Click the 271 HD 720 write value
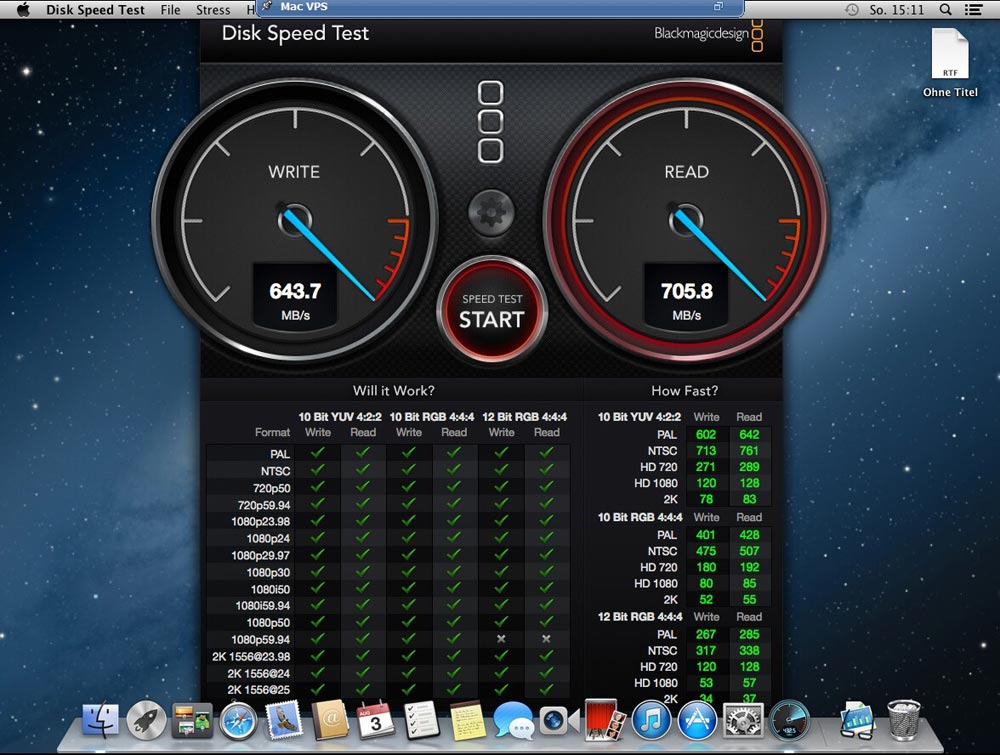This screenshot has height=755, width=1000. click(706, 467)
